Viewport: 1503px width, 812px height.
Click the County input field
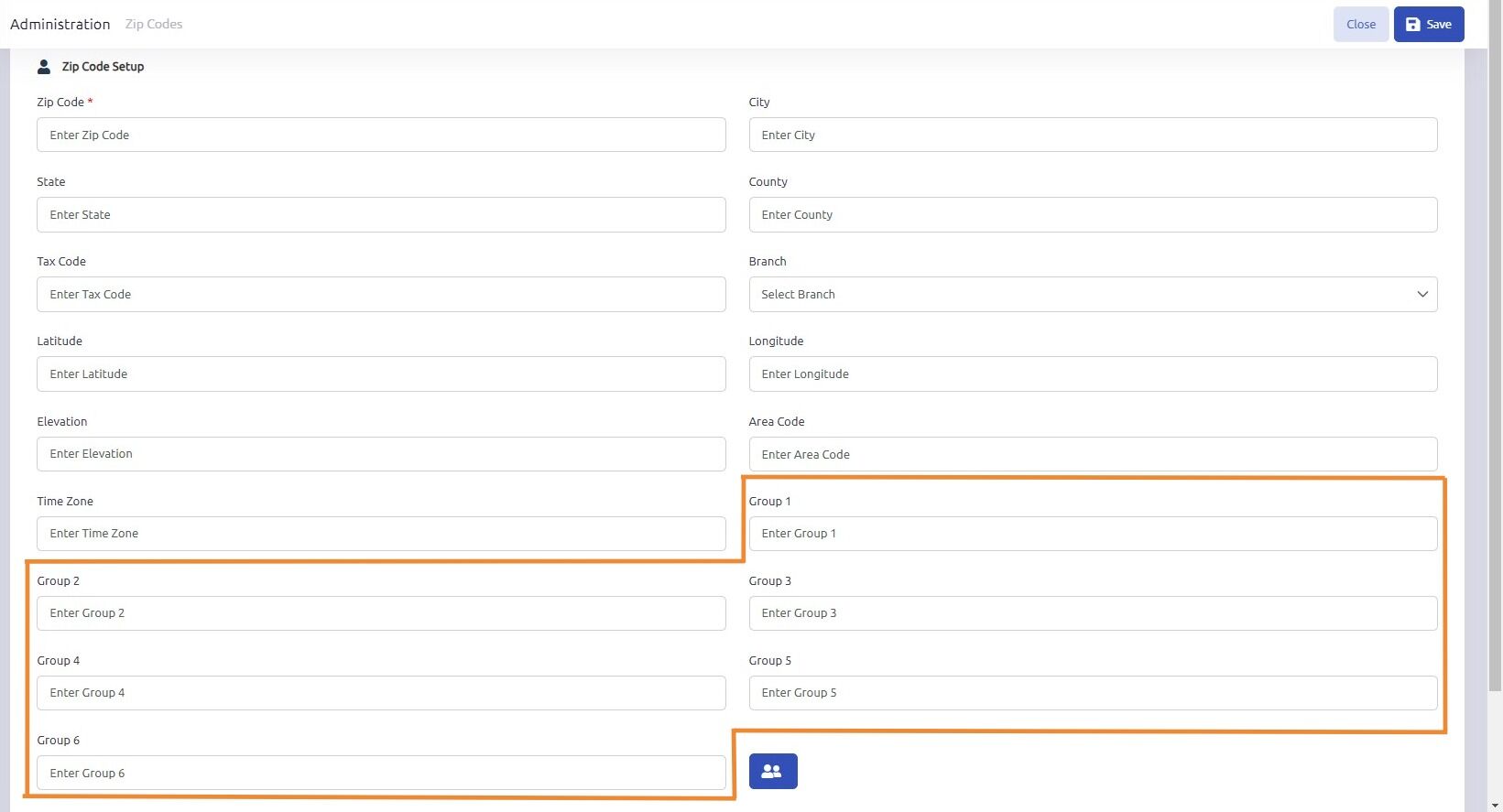click(1093, 215)
